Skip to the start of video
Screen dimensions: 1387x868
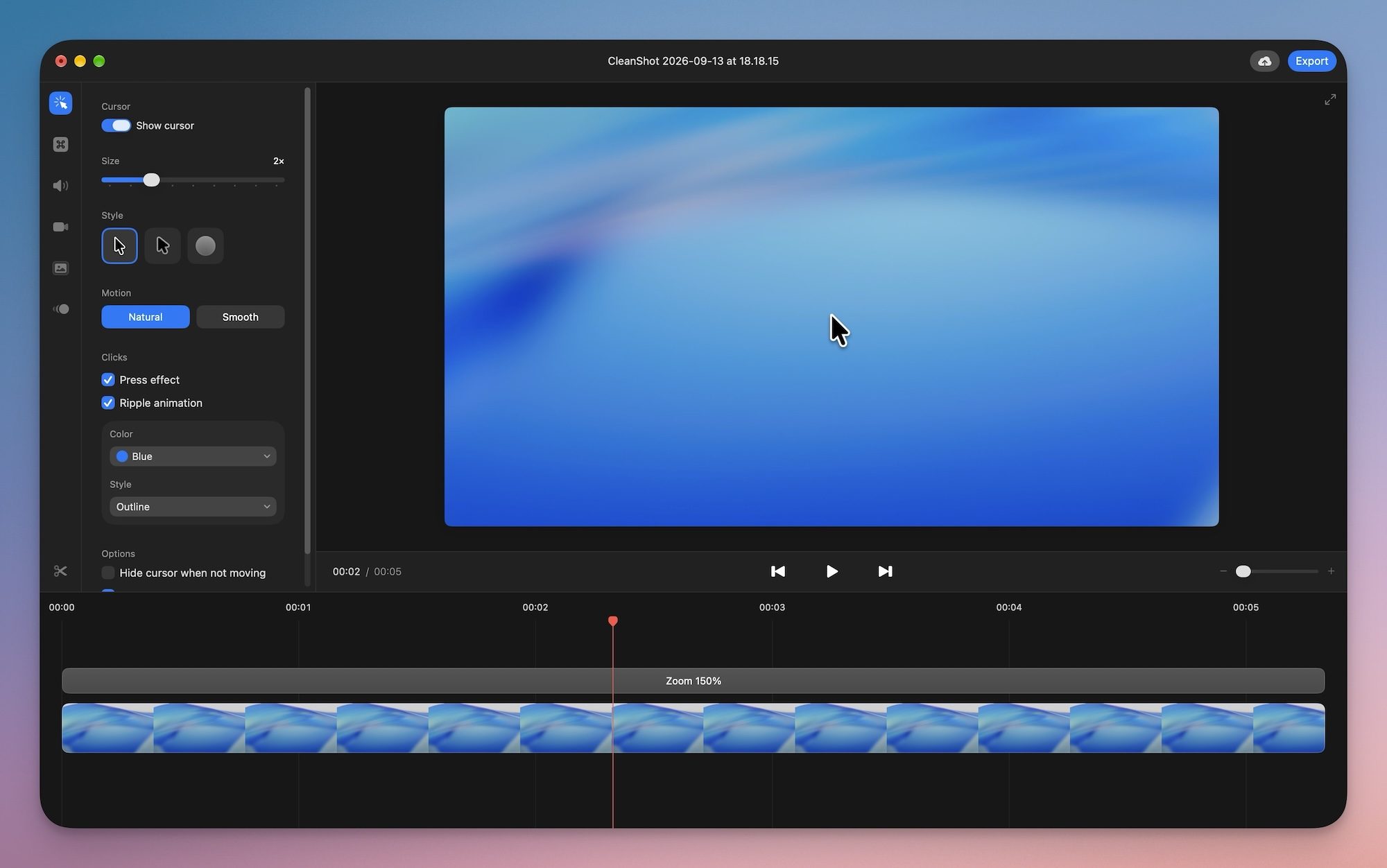tap(778, 571)
